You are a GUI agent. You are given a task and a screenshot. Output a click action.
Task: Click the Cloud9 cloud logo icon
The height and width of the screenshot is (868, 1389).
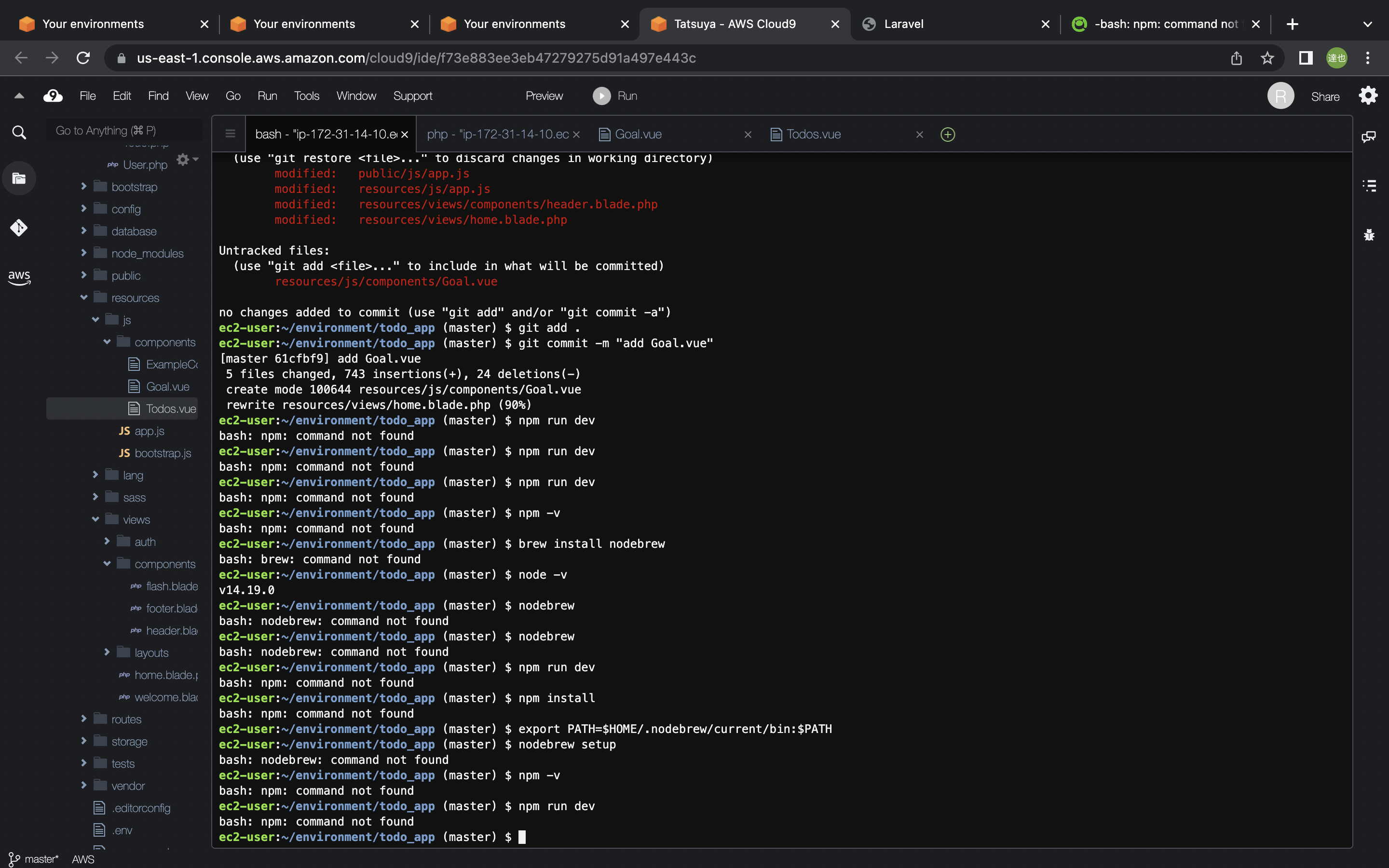coord(53,96)
